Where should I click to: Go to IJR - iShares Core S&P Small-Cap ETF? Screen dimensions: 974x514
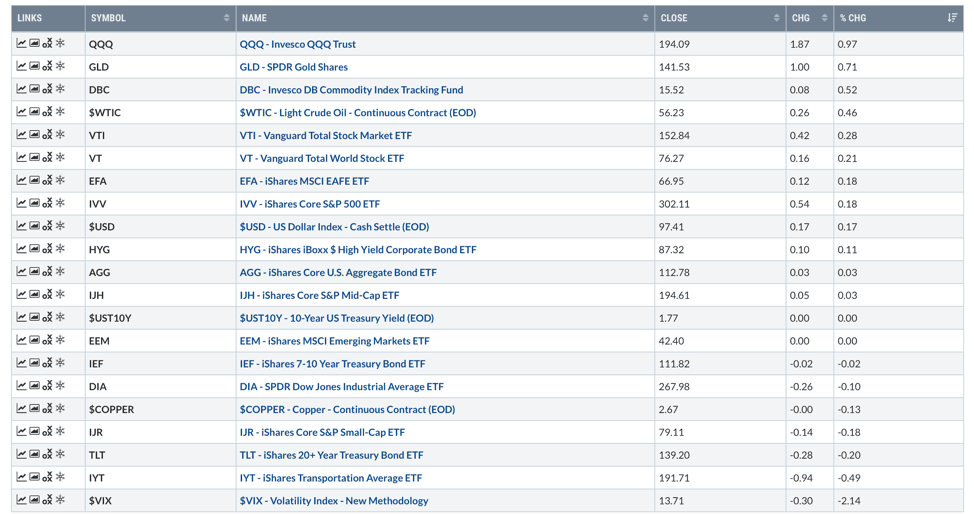coord(322,433)
